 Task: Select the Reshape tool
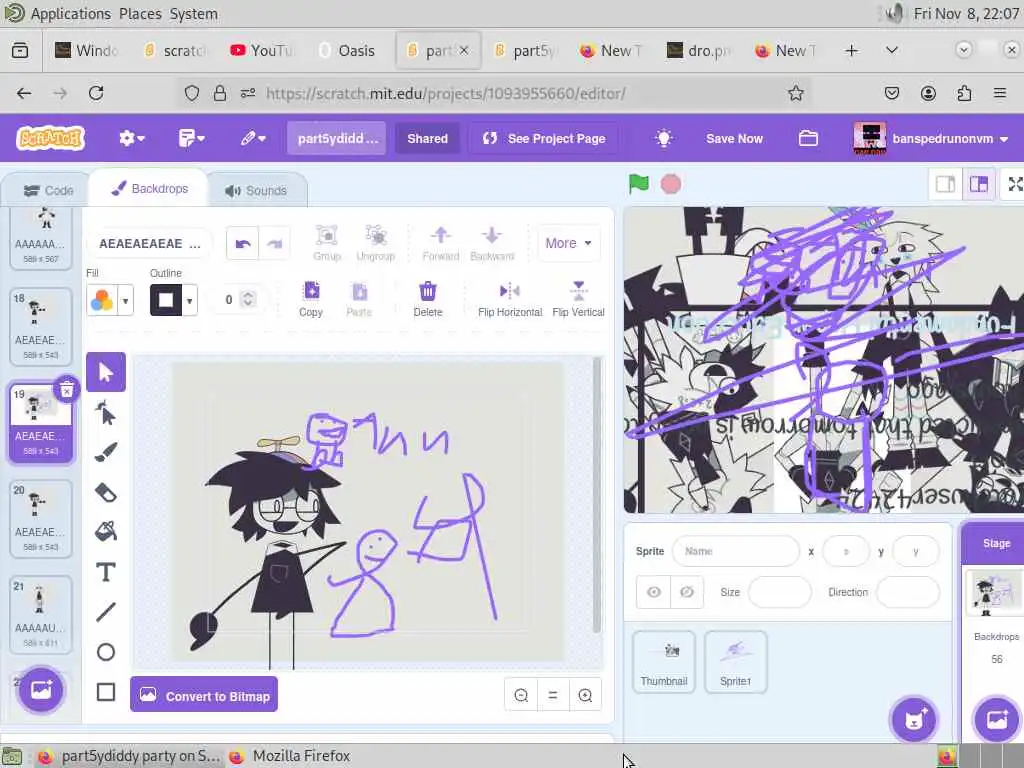click(x=106, y=413)
